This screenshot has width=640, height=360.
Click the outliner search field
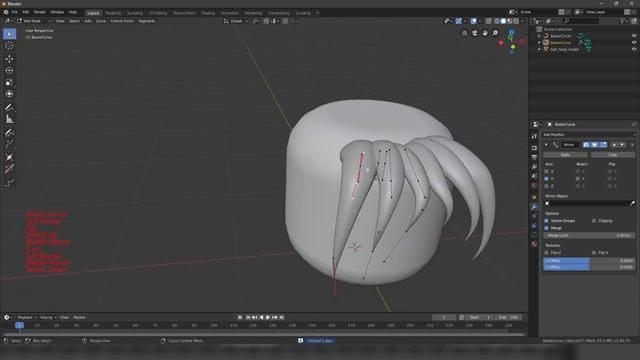click(x=581, y=21)
